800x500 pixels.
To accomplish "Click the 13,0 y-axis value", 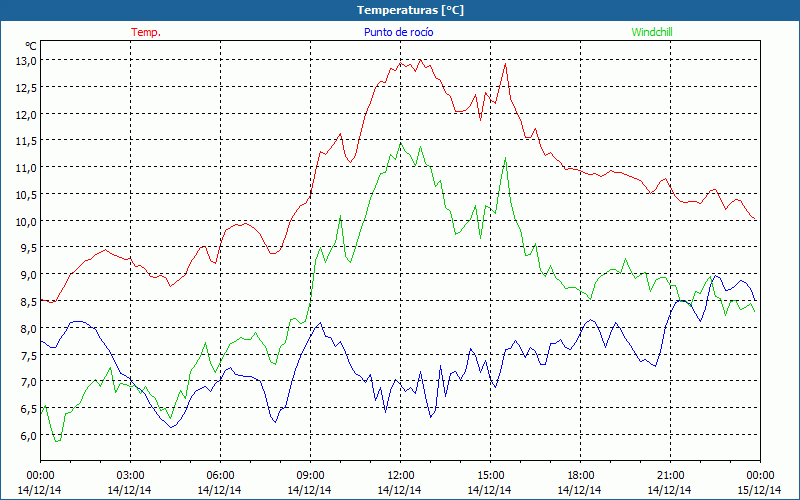I will pos(27,61).
